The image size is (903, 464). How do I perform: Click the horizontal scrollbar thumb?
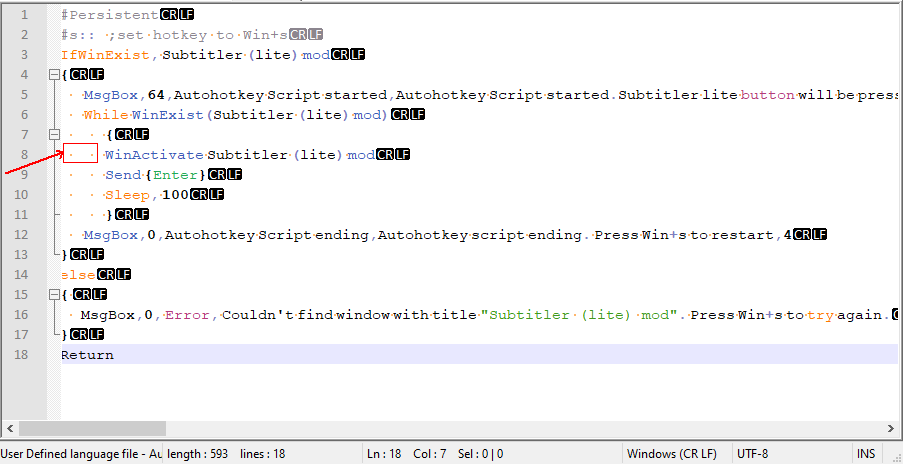pos(92,428)
